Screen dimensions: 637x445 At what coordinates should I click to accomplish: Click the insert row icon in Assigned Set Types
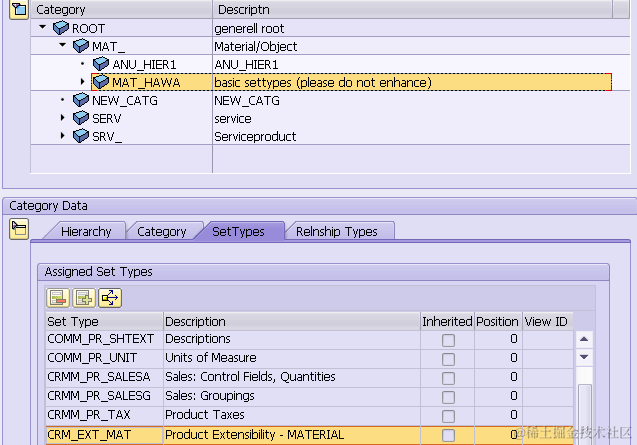[x=84, y=298]
